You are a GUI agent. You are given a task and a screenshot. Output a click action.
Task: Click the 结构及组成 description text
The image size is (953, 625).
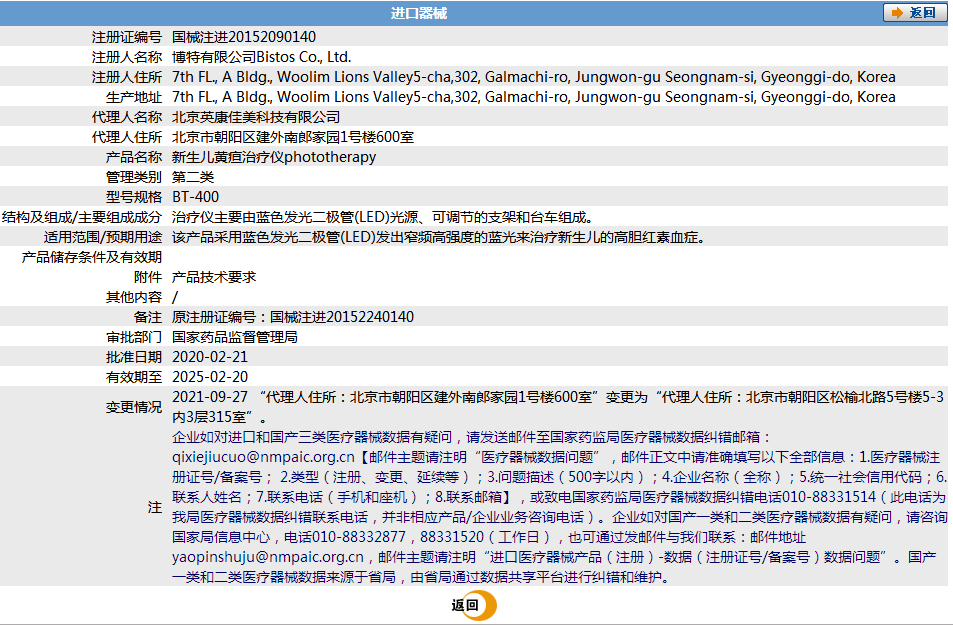click(x=386, y=217)
